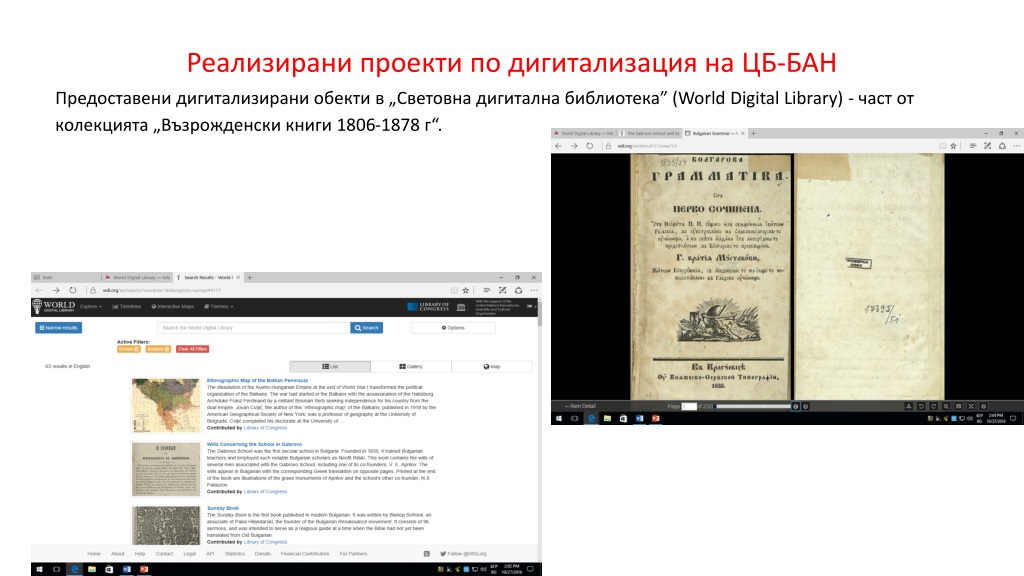The width and height of the screenshot is (1024, 576).
Task: Click World Digital Library logo
Action: pyautogui.click(x=54, y=306)
